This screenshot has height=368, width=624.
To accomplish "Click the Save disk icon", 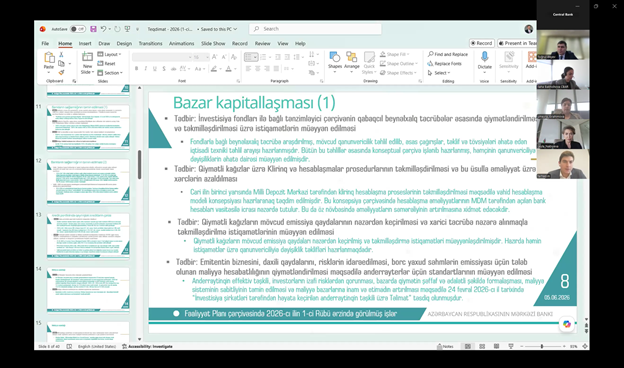I will tap(93, 29).
